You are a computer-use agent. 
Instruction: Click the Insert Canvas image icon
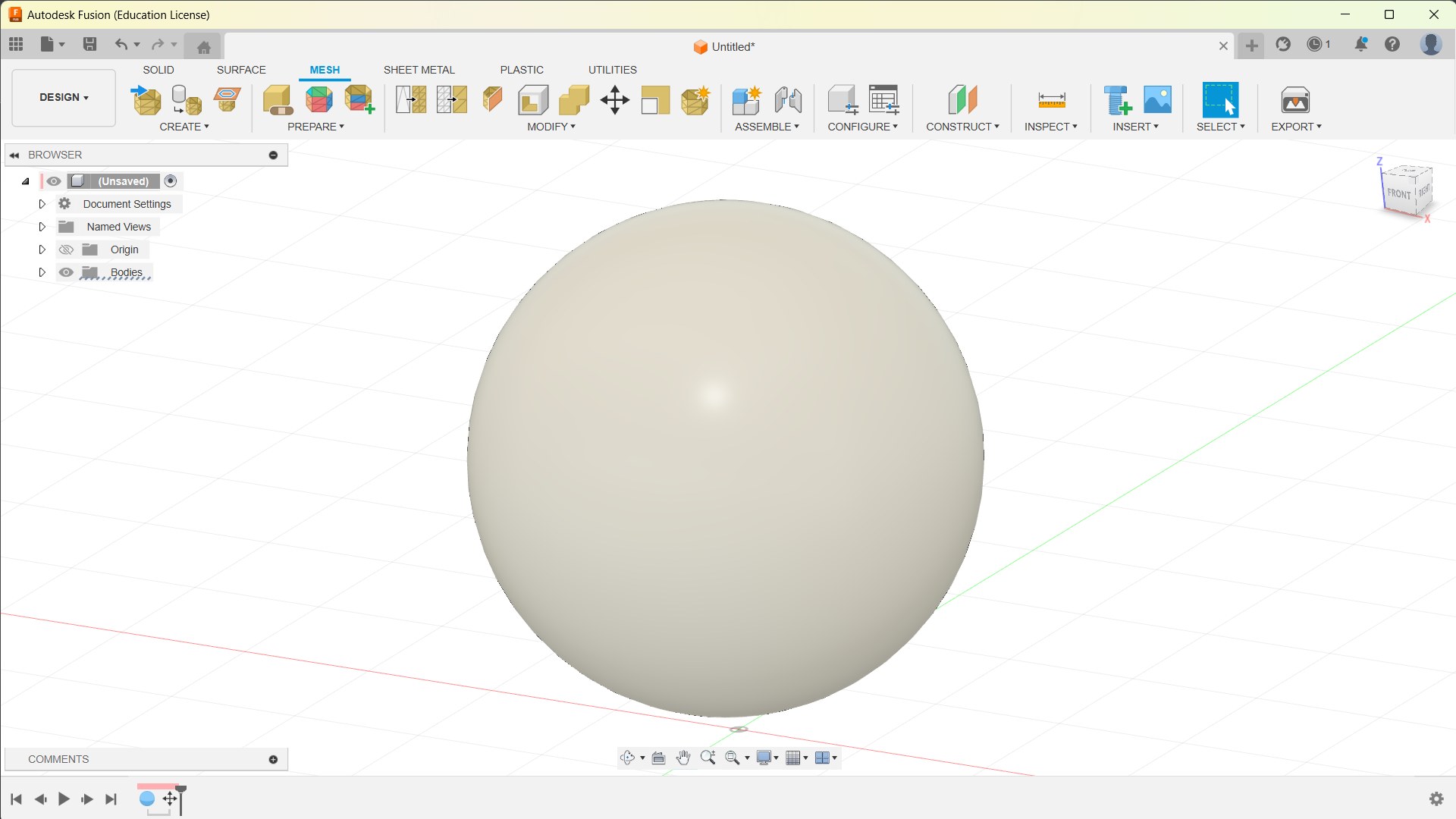pyautogui.click(x=1157, y=99)
